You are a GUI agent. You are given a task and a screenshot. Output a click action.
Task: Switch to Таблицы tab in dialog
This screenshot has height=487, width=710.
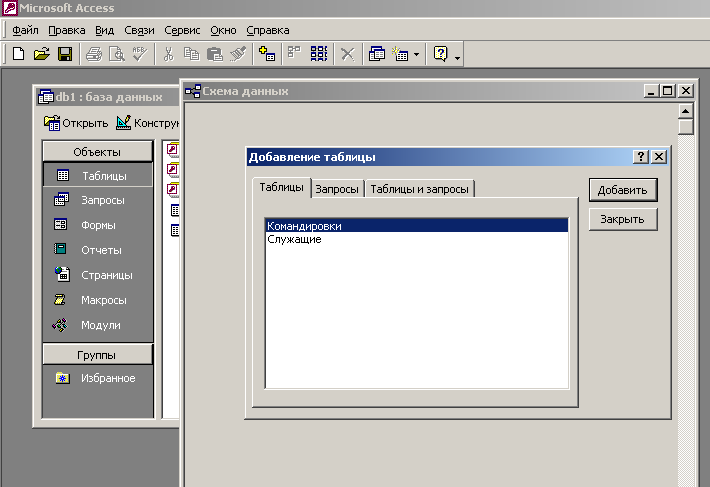tap(282, 187)
